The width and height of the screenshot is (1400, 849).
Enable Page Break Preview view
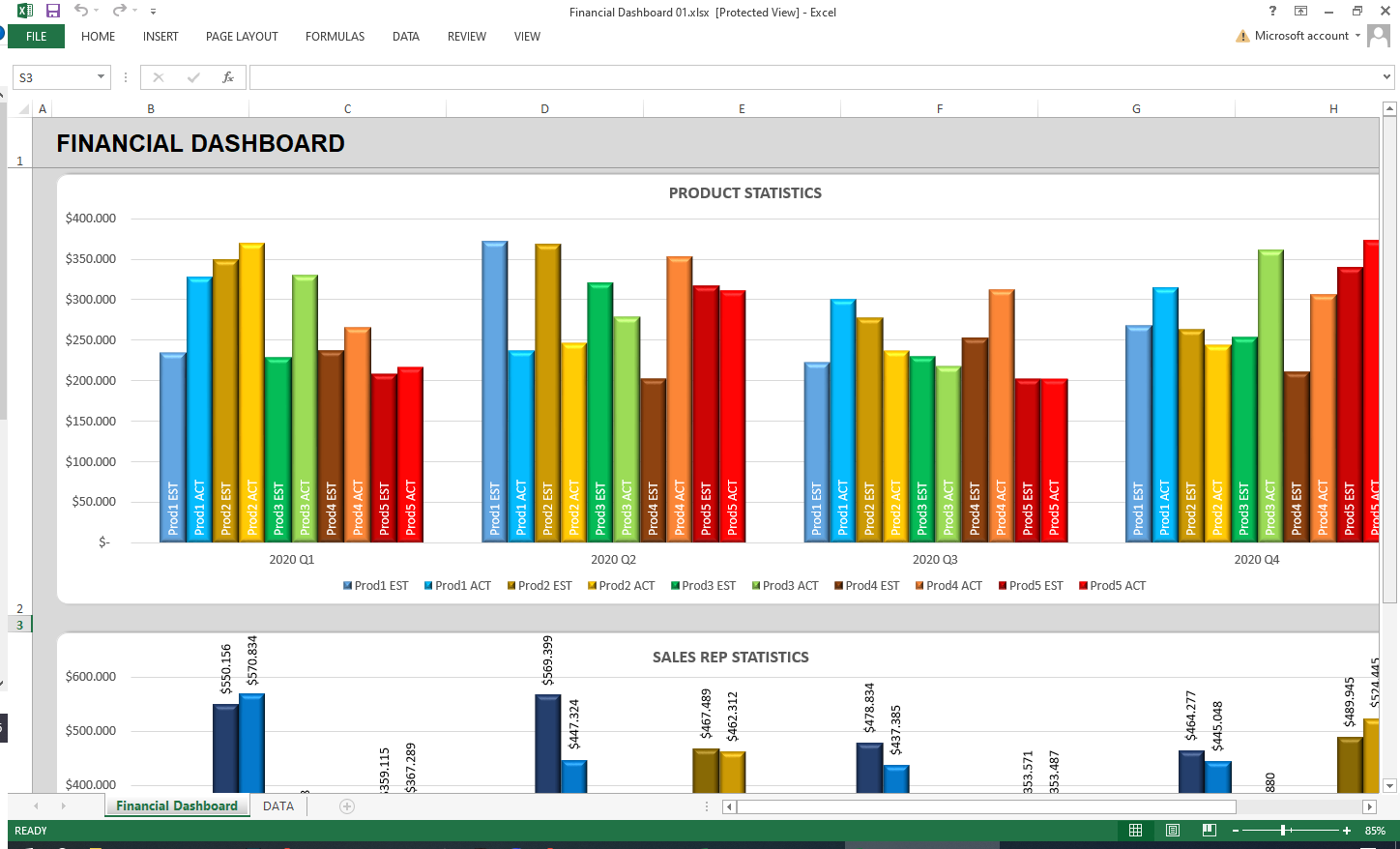1209,831
